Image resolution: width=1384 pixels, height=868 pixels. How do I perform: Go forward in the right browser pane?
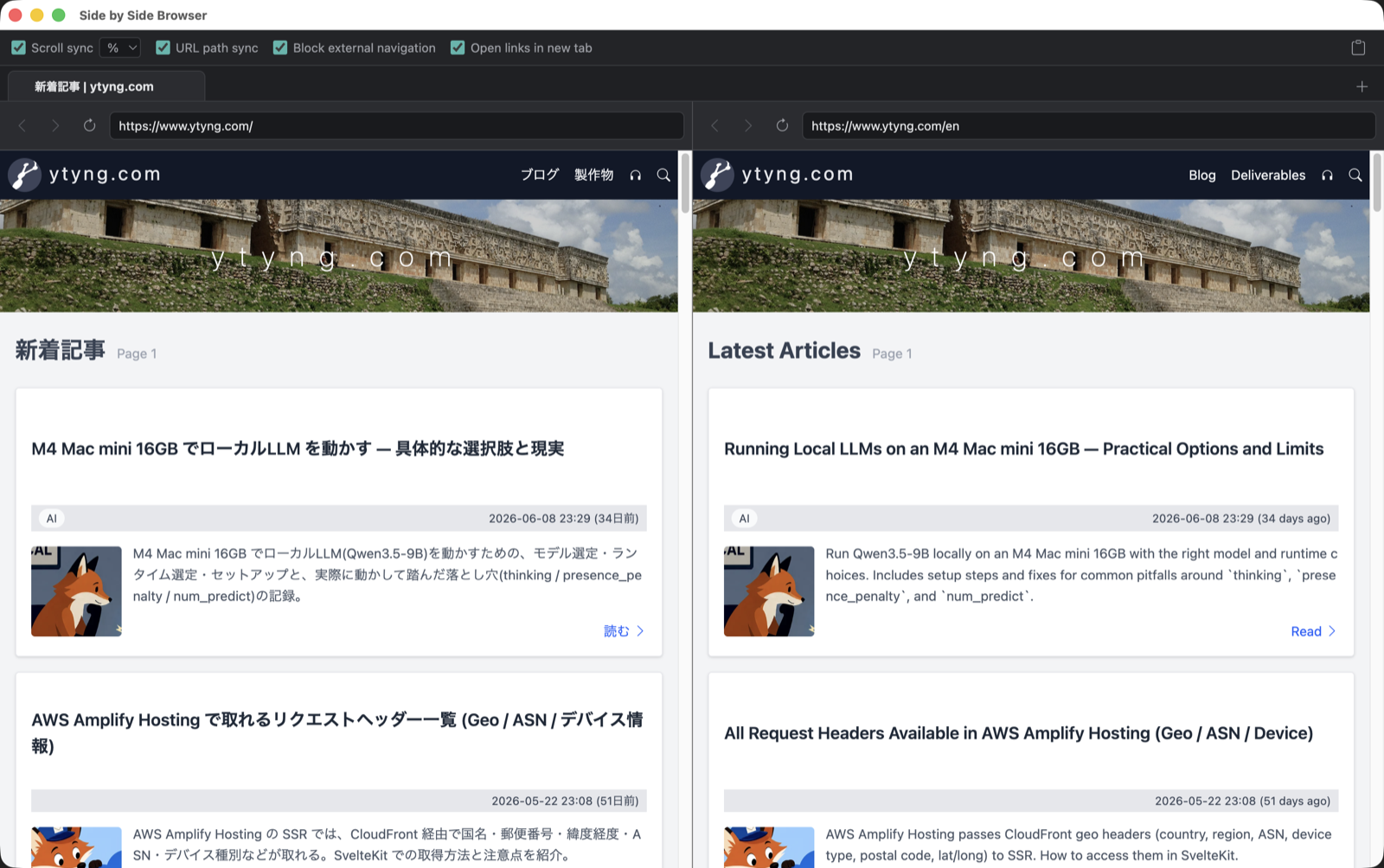[748, 125]
